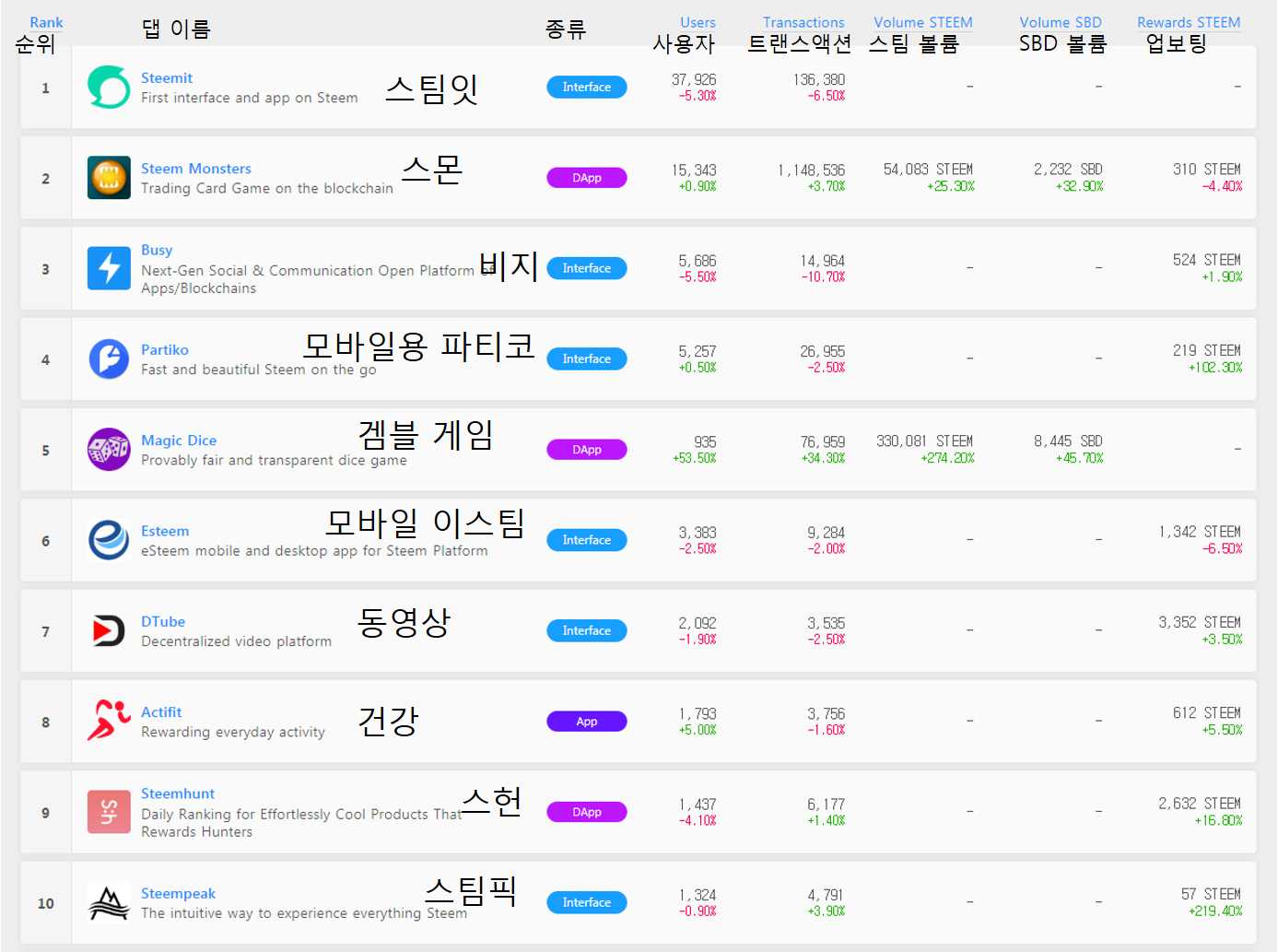This screenshot has height=952, width=1278.
Task: Click the Steempeak mountain logo icon
Action: click(x=109, y=902)
